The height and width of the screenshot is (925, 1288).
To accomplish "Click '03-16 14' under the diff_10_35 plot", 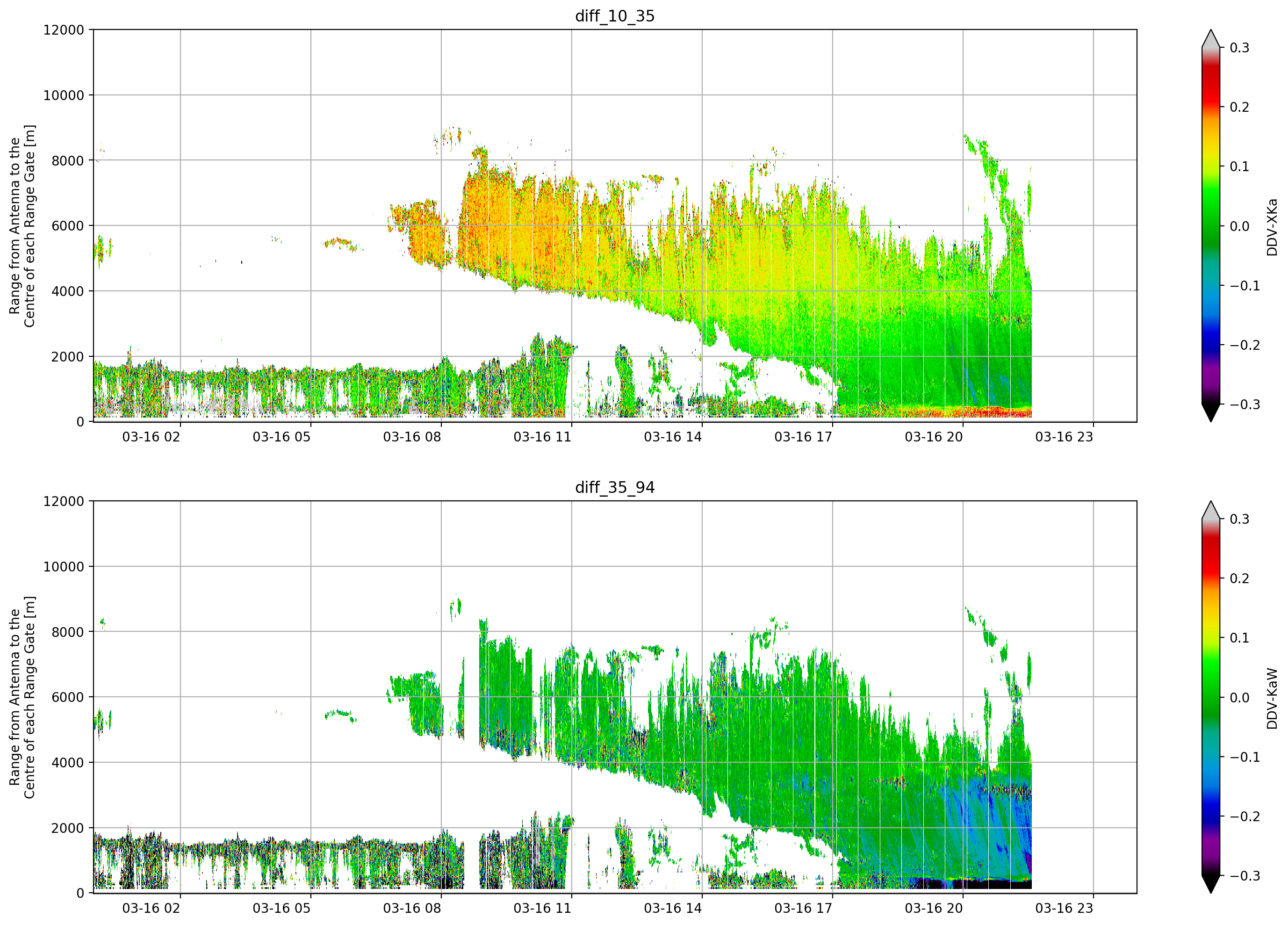I will (x=673, y=437).
